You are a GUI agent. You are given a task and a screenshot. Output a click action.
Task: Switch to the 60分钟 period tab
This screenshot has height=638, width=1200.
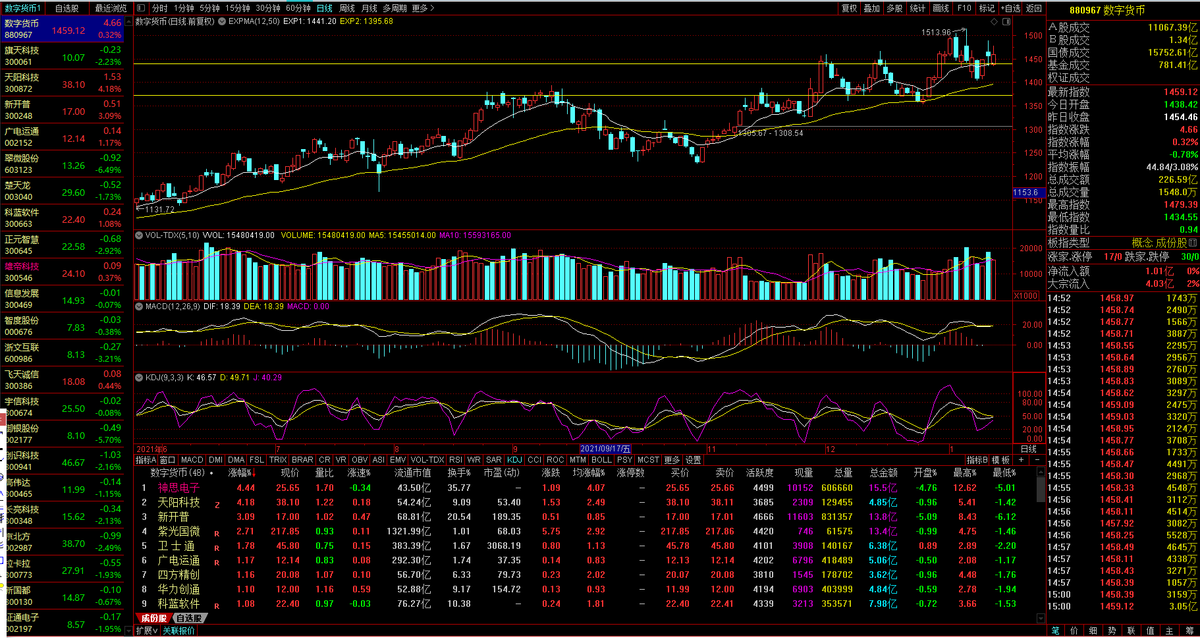[x=298, y=7]
